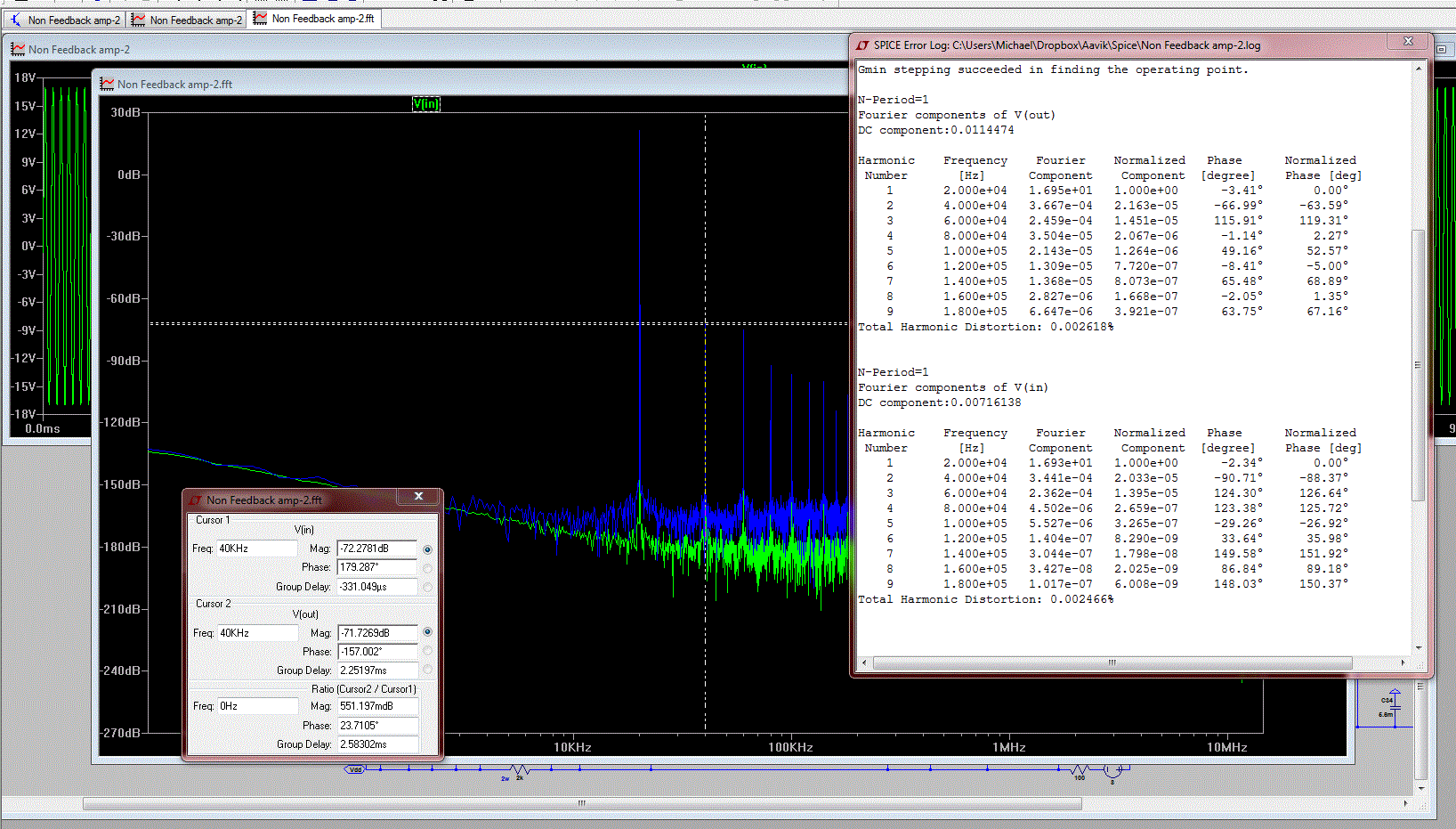Click the Cursor 2 Freq field showing 40KHz
This screenshot has width=1456, height=829.
[x=257, y=633]
